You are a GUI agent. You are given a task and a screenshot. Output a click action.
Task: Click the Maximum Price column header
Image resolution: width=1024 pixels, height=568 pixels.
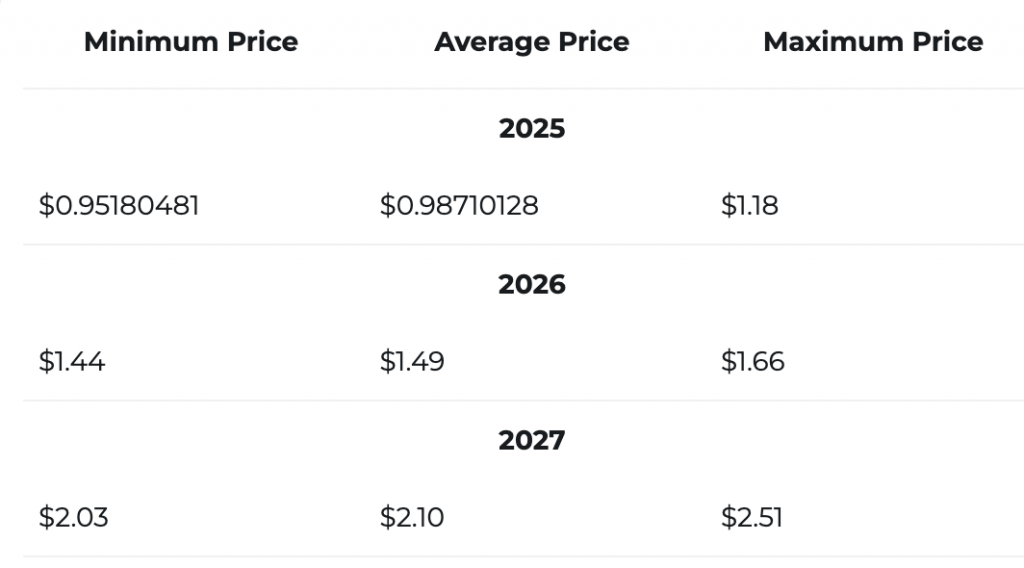click(x=873, y=42)
